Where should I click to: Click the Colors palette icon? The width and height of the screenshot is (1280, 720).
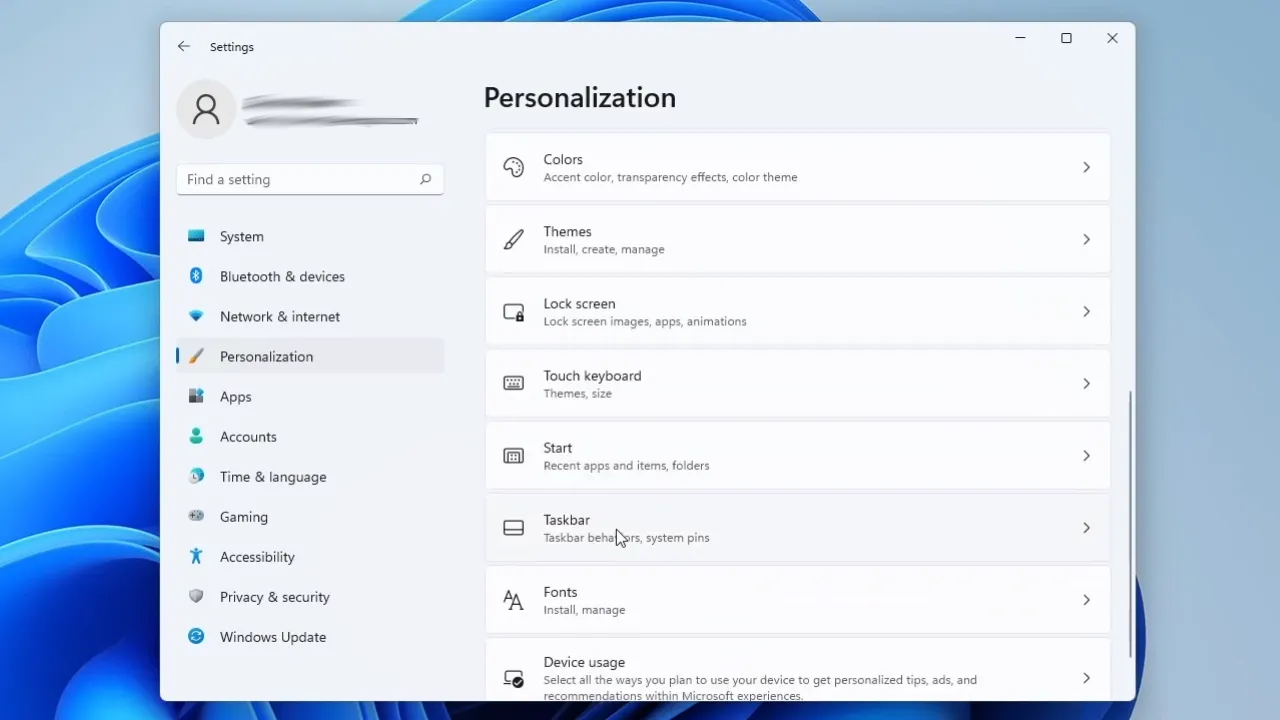tap(513, 167)
